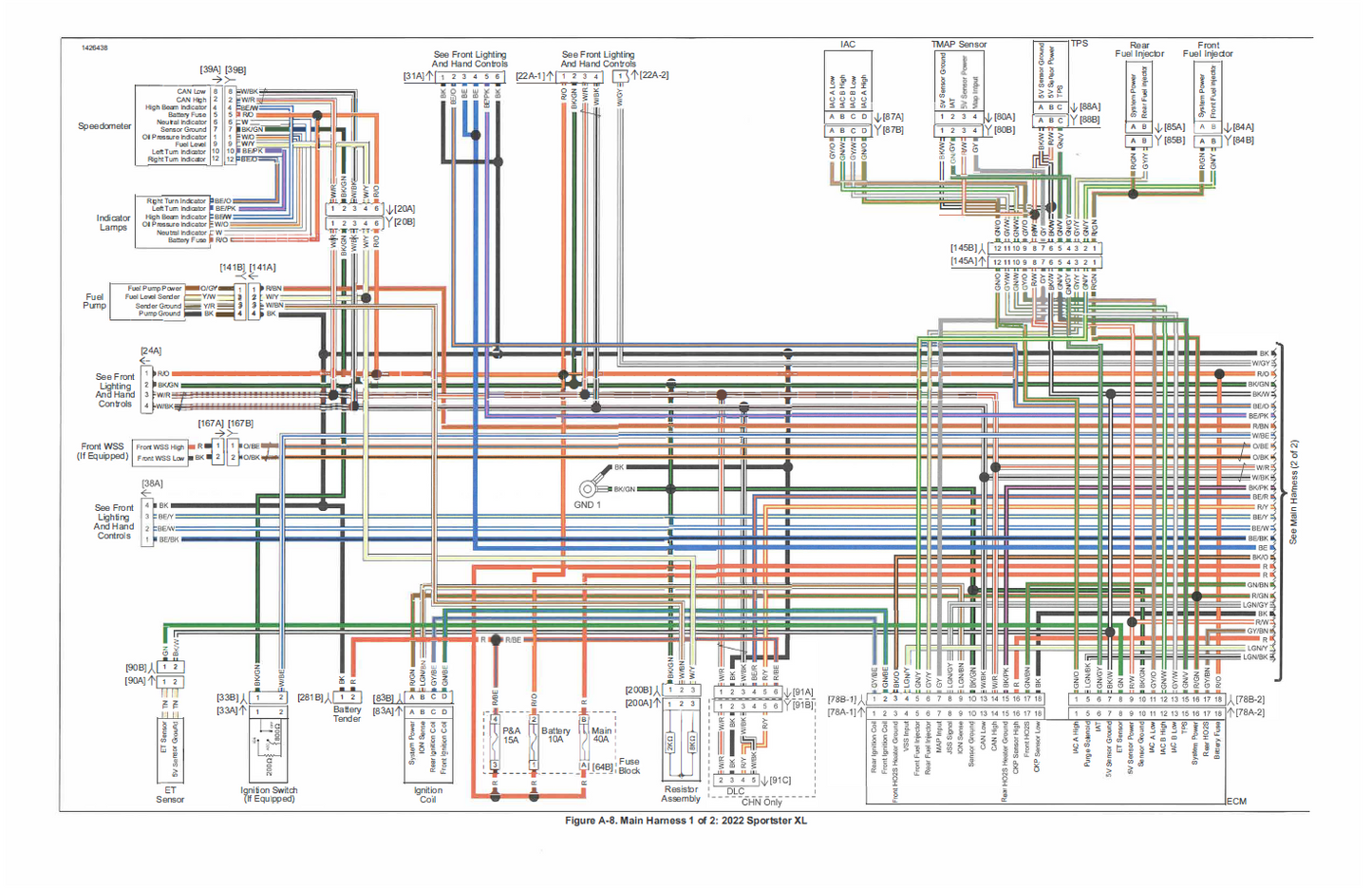
Task: Click the TMAP Sensor heading
Action: pyautogui.click(x=958, y=45)
